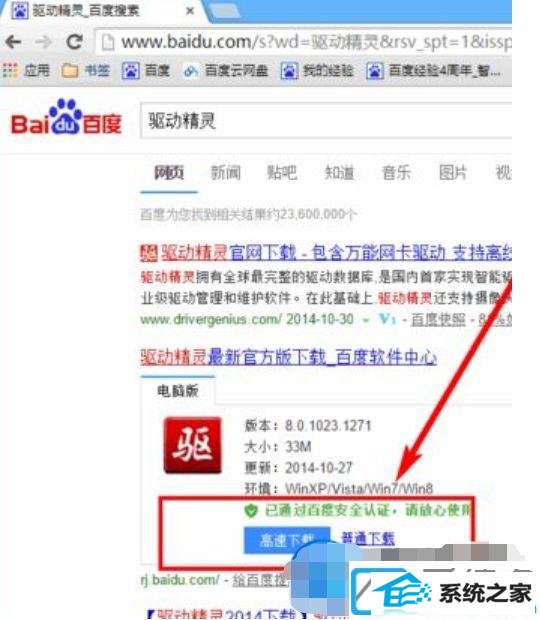Click the 普通下载 link
This screenshot has width=540, height=620.
[x=368, y=539]
